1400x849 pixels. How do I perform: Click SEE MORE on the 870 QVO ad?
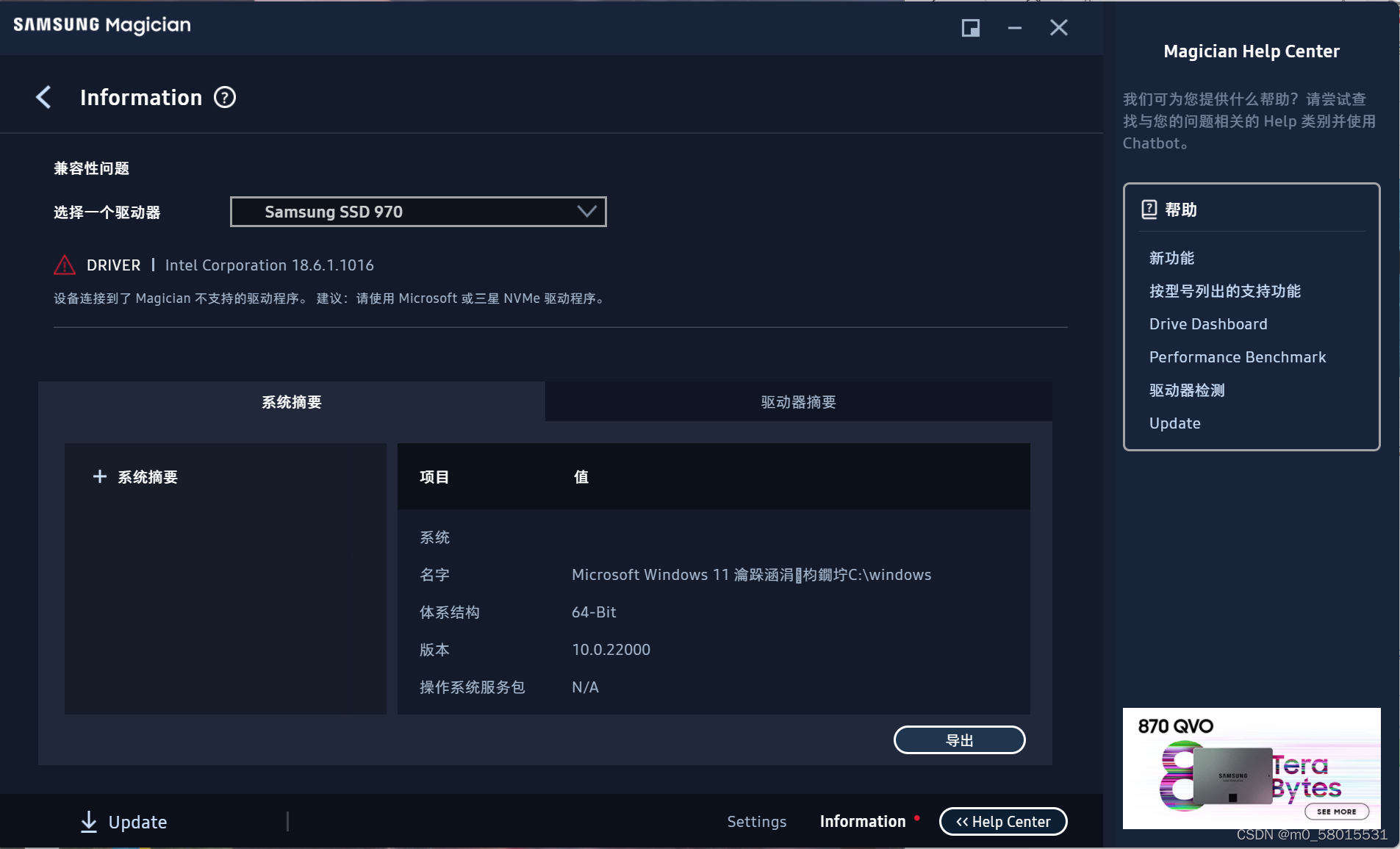point(1337,812)
